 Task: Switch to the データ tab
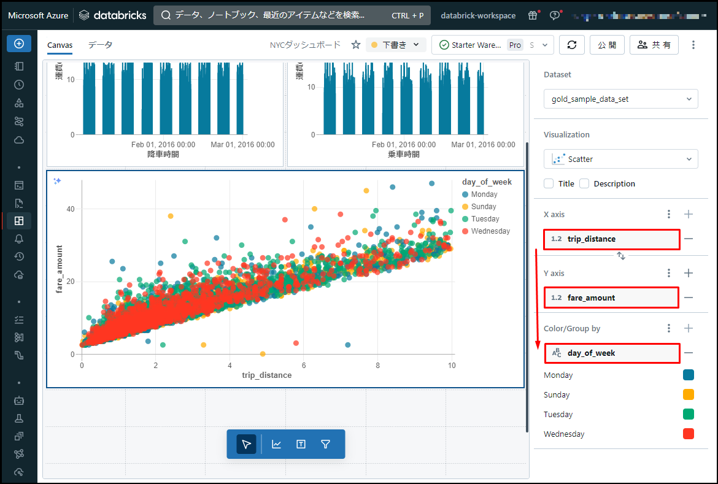[x=100, y=45]
